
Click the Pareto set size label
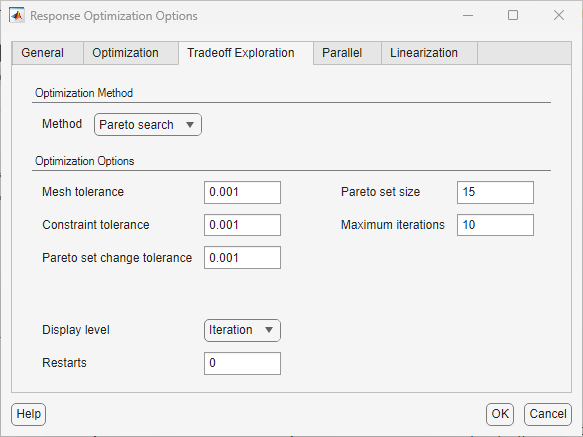click(380, 192)
